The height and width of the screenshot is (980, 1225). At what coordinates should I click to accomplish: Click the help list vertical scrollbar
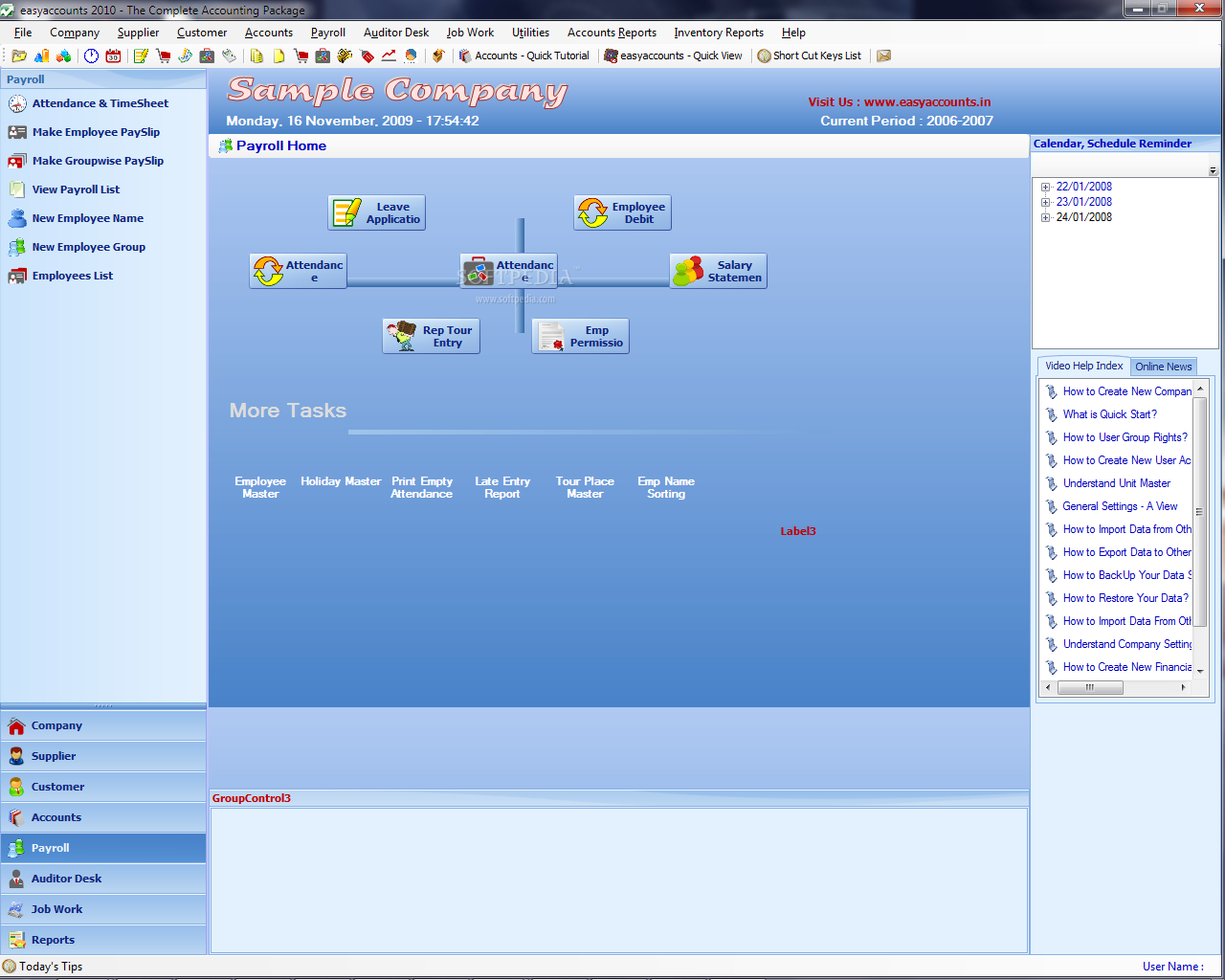pos(1200,512)
